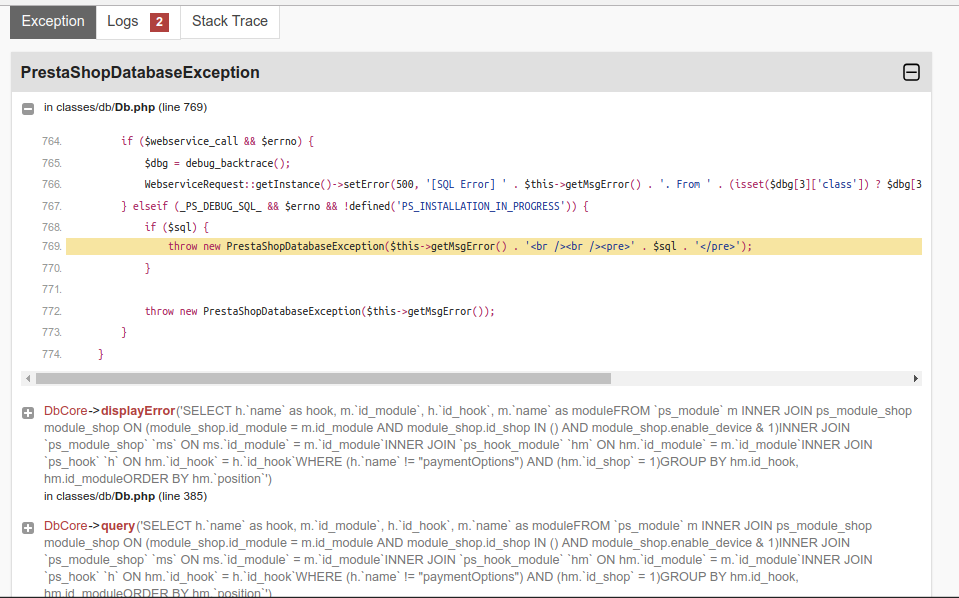
Task: Click the code horizontal scrollbar thumb
Action: 323,378
